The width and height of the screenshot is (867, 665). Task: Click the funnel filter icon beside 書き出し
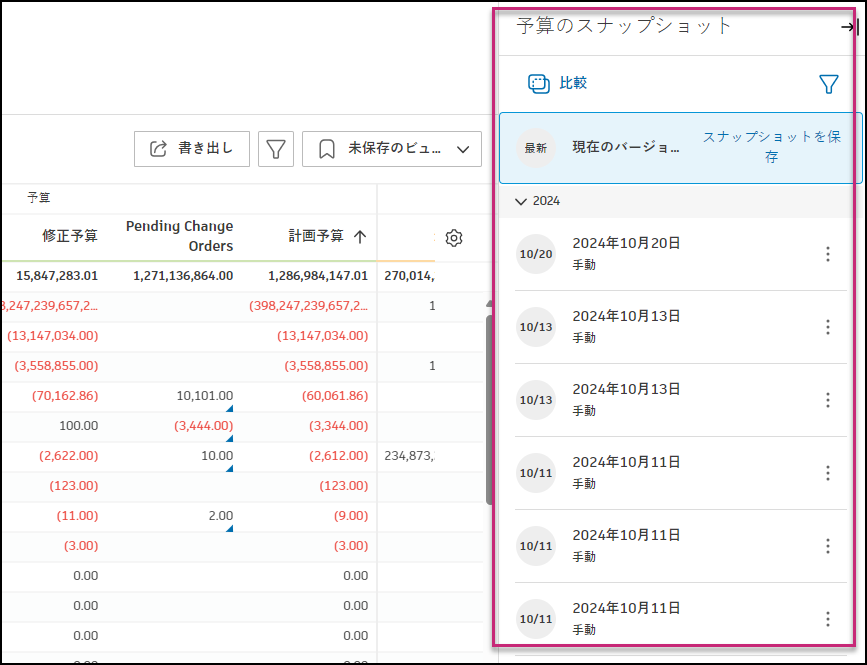point(276,148)
